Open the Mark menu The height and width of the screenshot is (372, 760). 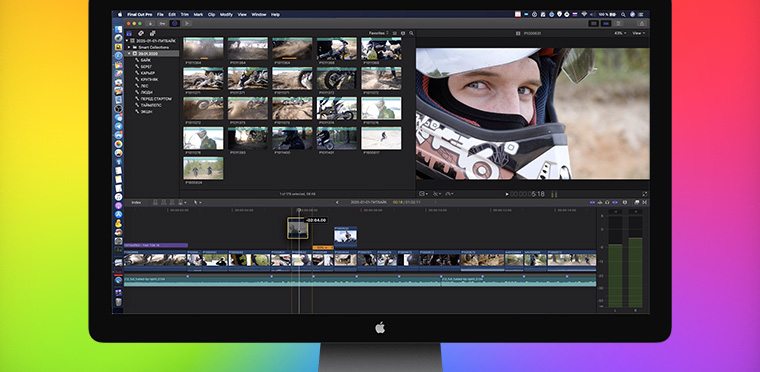tap(198, 15)
